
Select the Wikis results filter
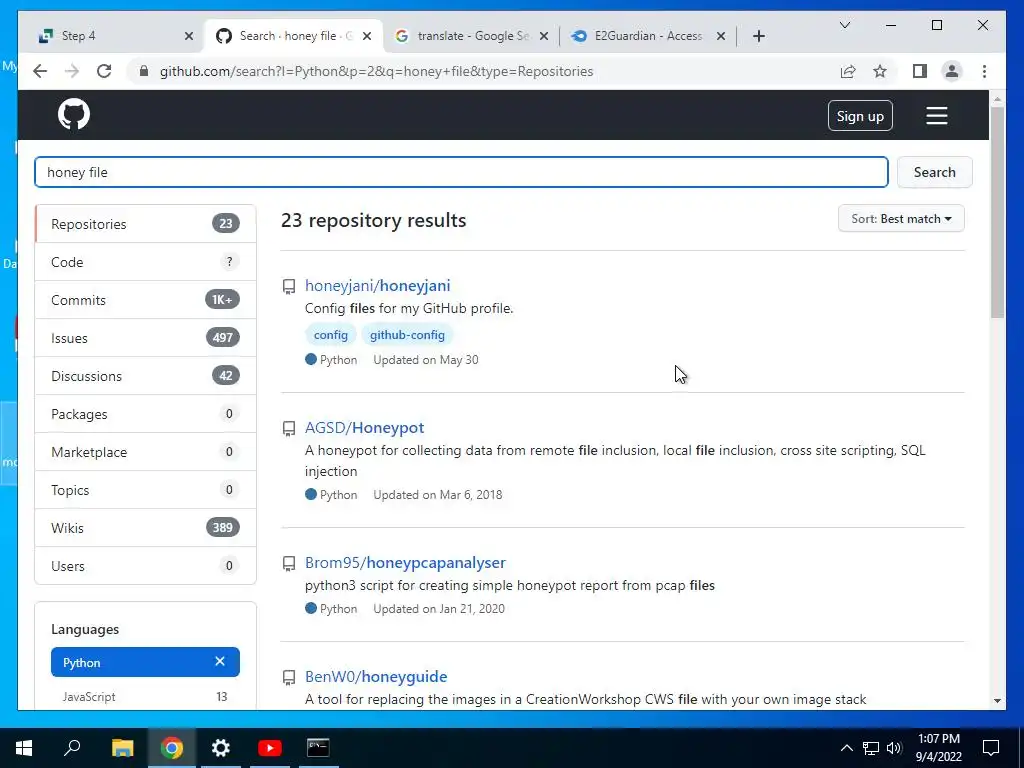(x=145, y=528)
